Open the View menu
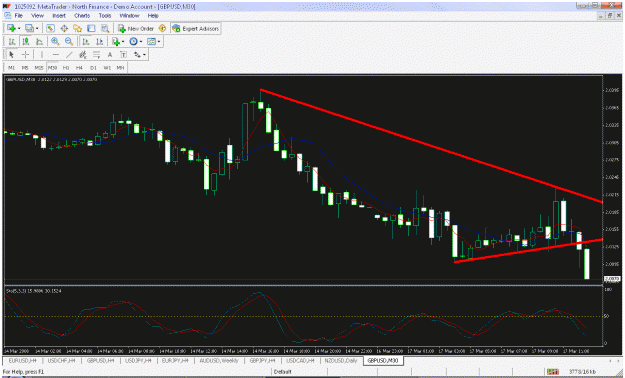This screenshot has width=625, height=378. point(37,16)
